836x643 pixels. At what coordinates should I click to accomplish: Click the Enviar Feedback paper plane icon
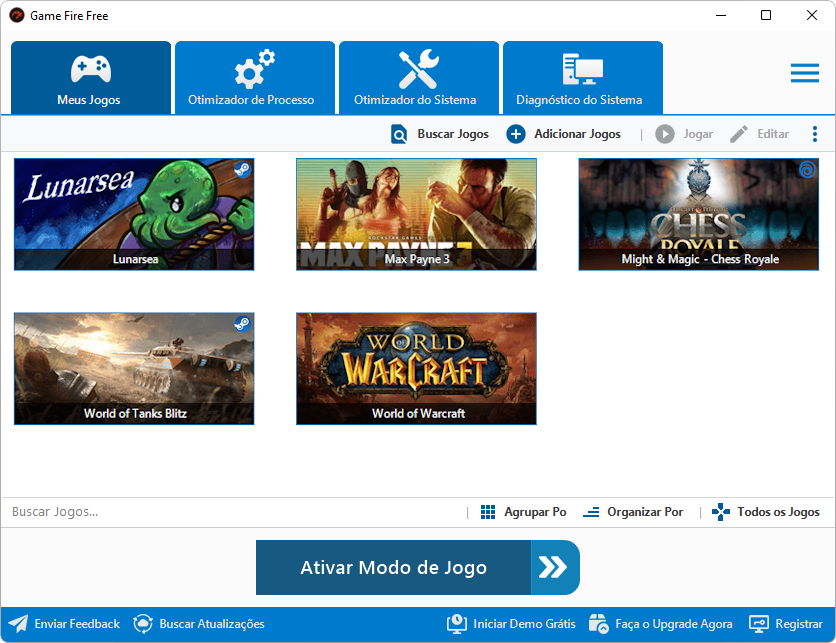coord(18,624)
